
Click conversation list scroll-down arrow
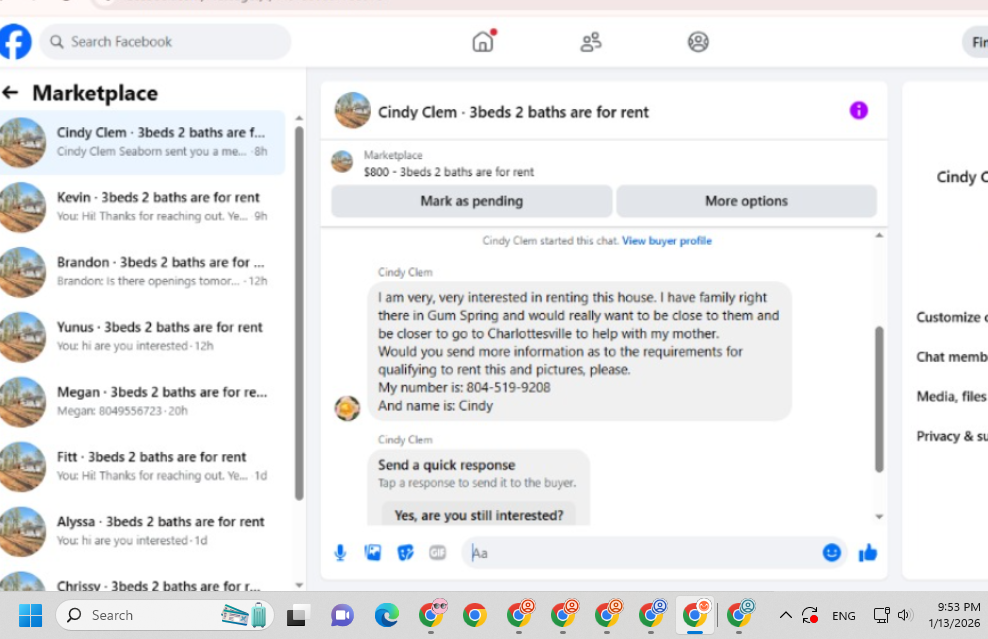click(299, 585)
